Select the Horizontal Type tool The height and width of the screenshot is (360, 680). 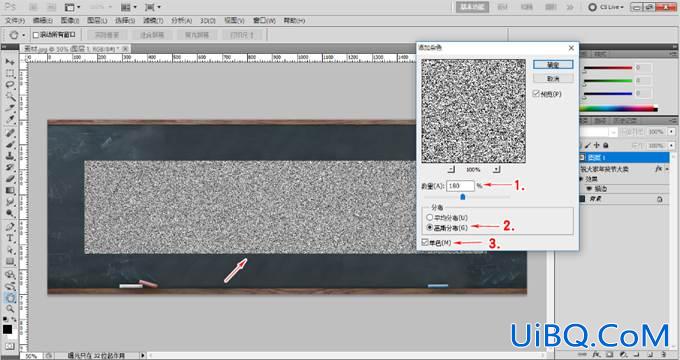(x=10, y=239)
